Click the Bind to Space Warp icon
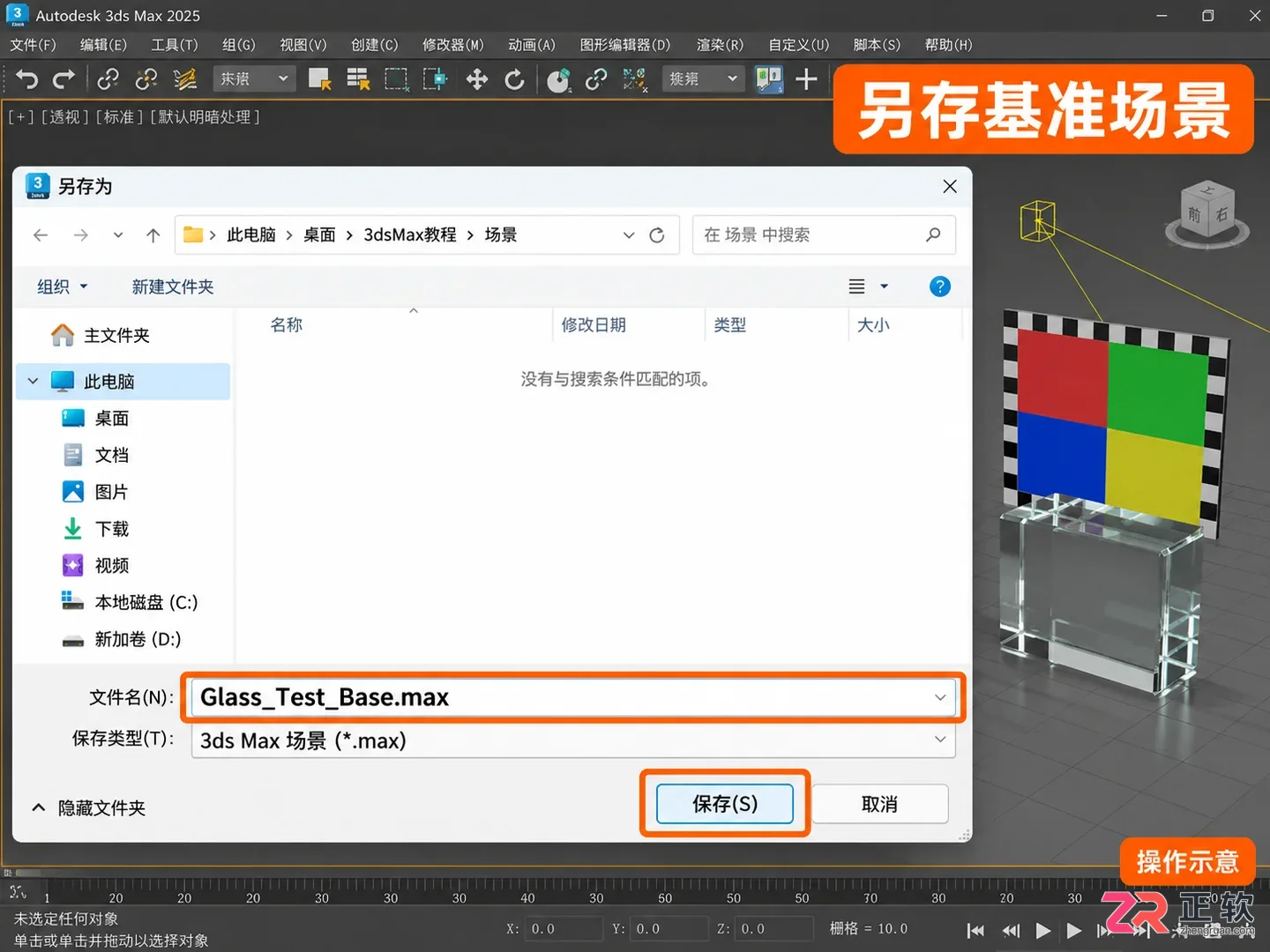Image resolution: width=1270 pixels, height=952 pixels. (184, 79)
